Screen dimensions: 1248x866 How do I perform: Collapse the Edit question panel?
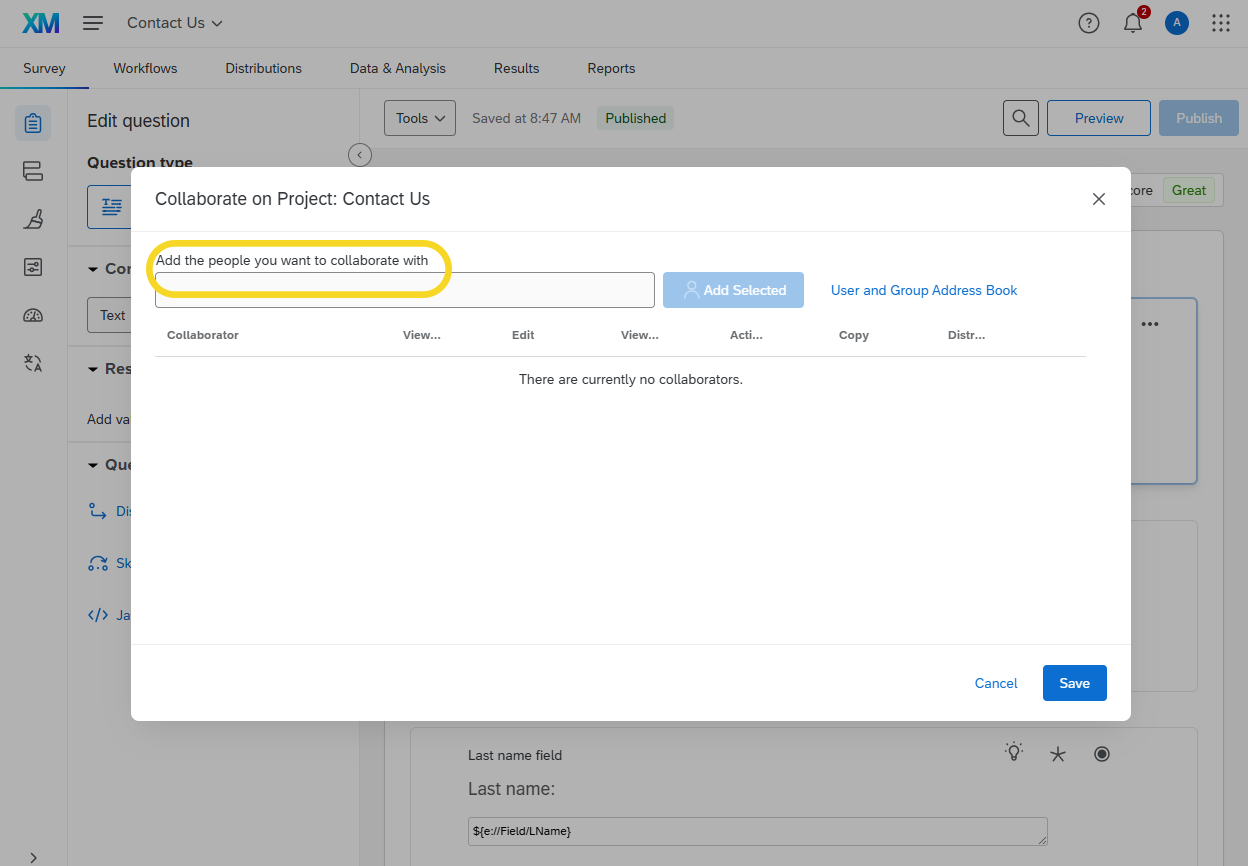click(360, 155)
